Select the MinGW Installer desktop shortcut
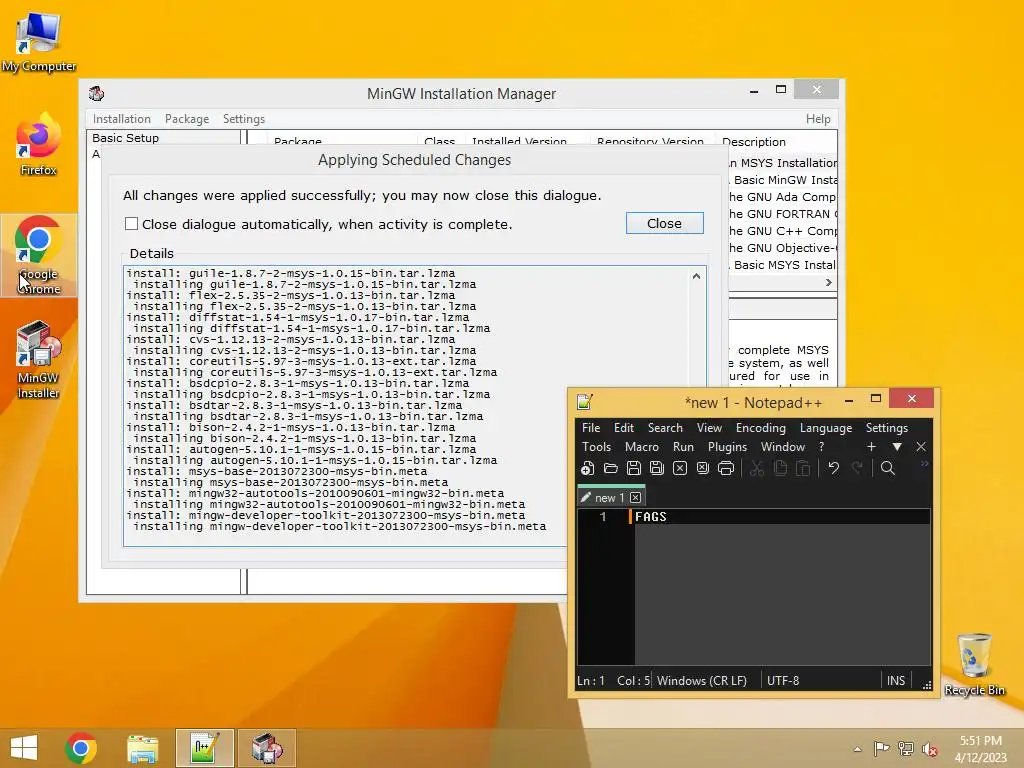Viewport: 1024px width, 768px height. (39, 360)
